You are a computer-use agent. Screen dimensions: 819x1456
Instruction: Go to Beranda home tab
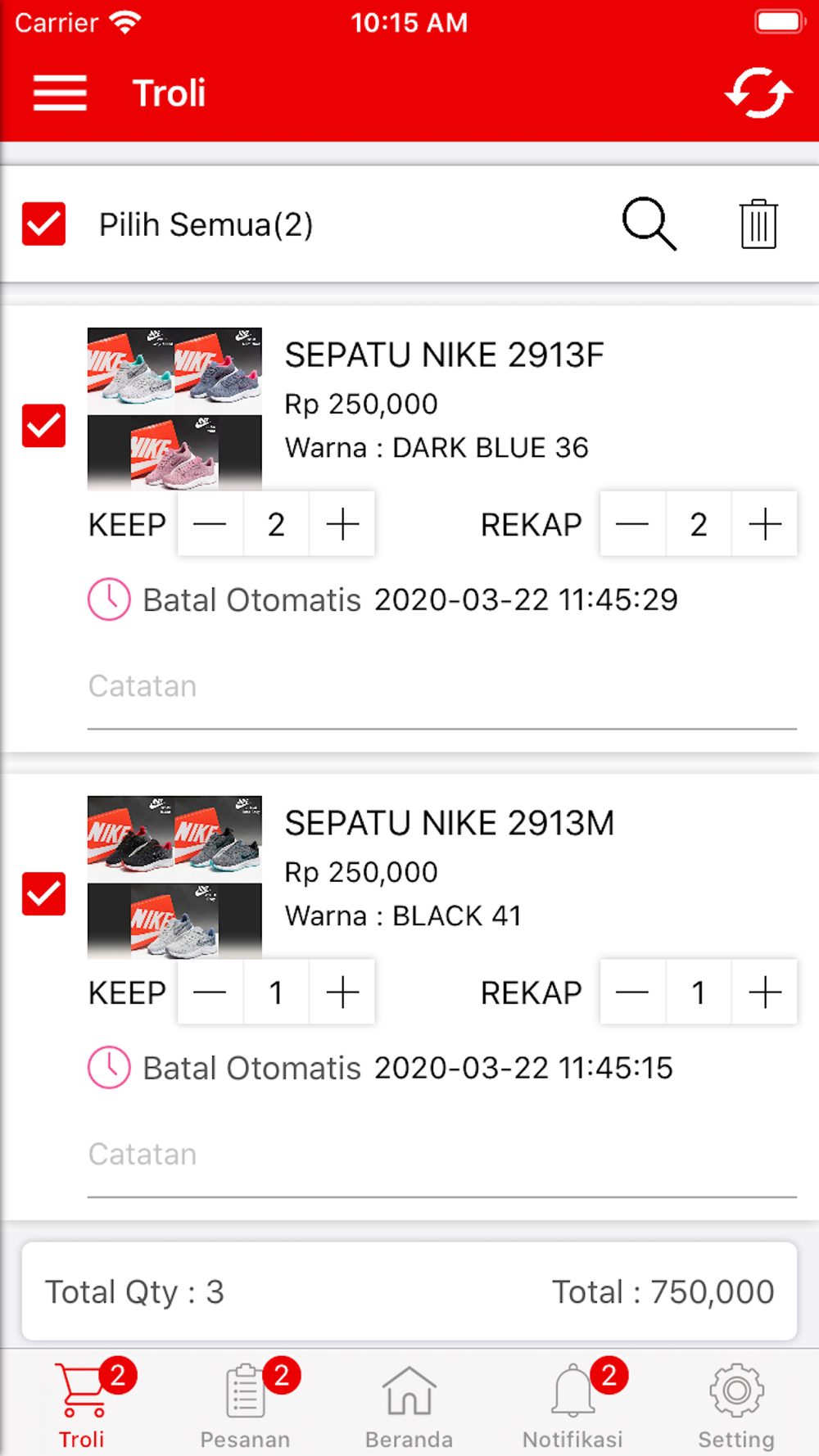[x=409, y=1404]
